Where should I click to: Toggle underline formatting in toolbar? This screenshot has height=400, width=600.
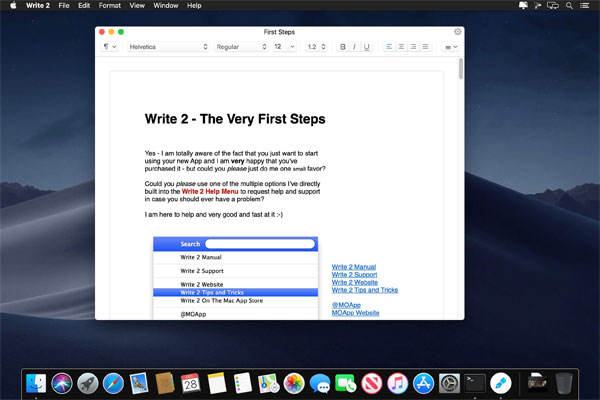click(x=366, y=47)
